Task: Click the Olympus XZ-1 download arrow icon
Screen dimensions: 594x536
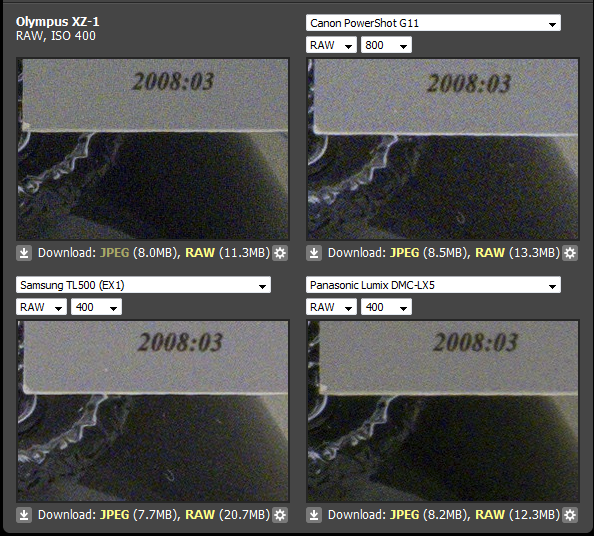Action: point(24,253)
